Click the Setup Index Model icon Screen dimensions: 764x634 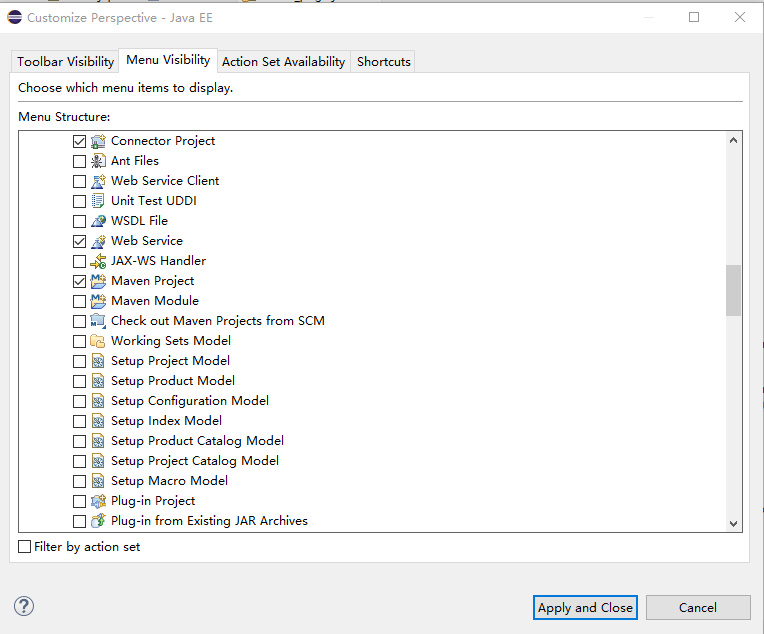click(x=98, y=421)
